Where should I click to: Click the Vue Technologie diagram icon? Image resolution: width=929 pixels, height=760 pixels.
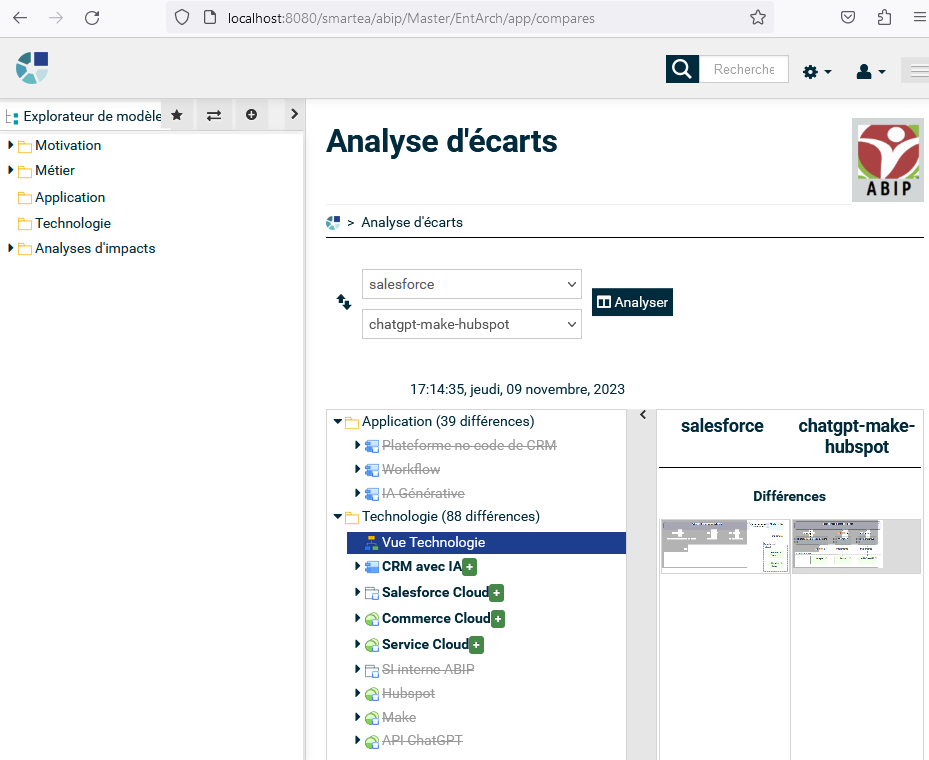(x=371, y=543)
